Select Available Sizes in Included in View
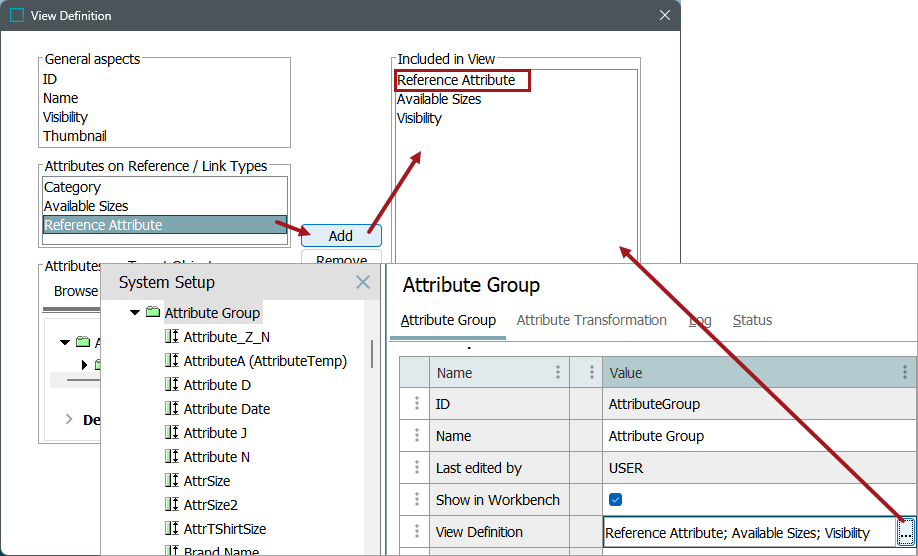 pyautogui.click(x=439, y=99)
